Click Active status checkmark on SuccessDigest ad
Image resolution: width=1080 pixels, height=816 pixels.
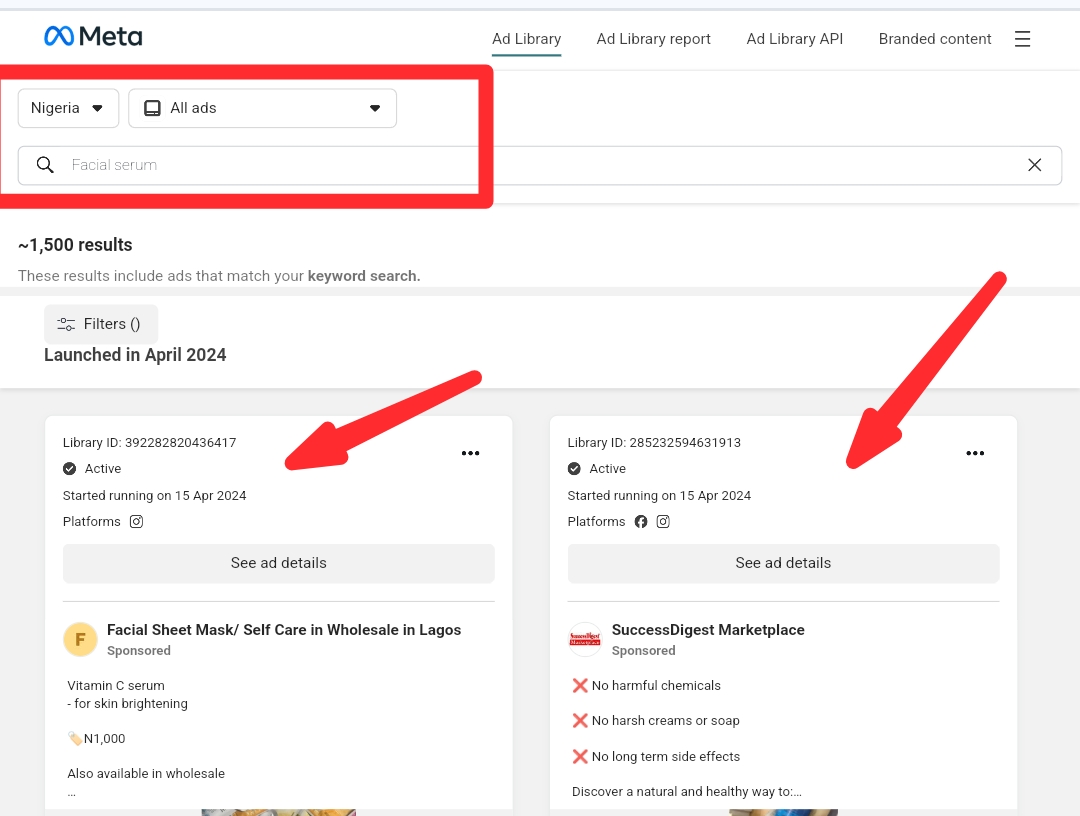pos(574,469)
